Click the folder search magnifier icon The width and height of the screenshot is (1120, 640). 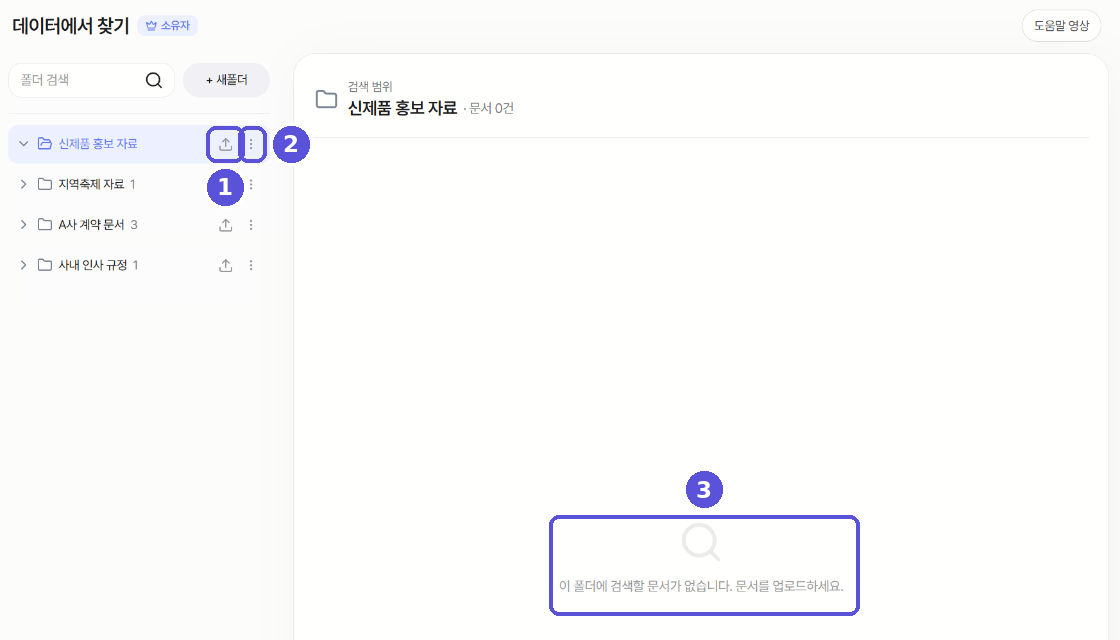tap(154, 80)
